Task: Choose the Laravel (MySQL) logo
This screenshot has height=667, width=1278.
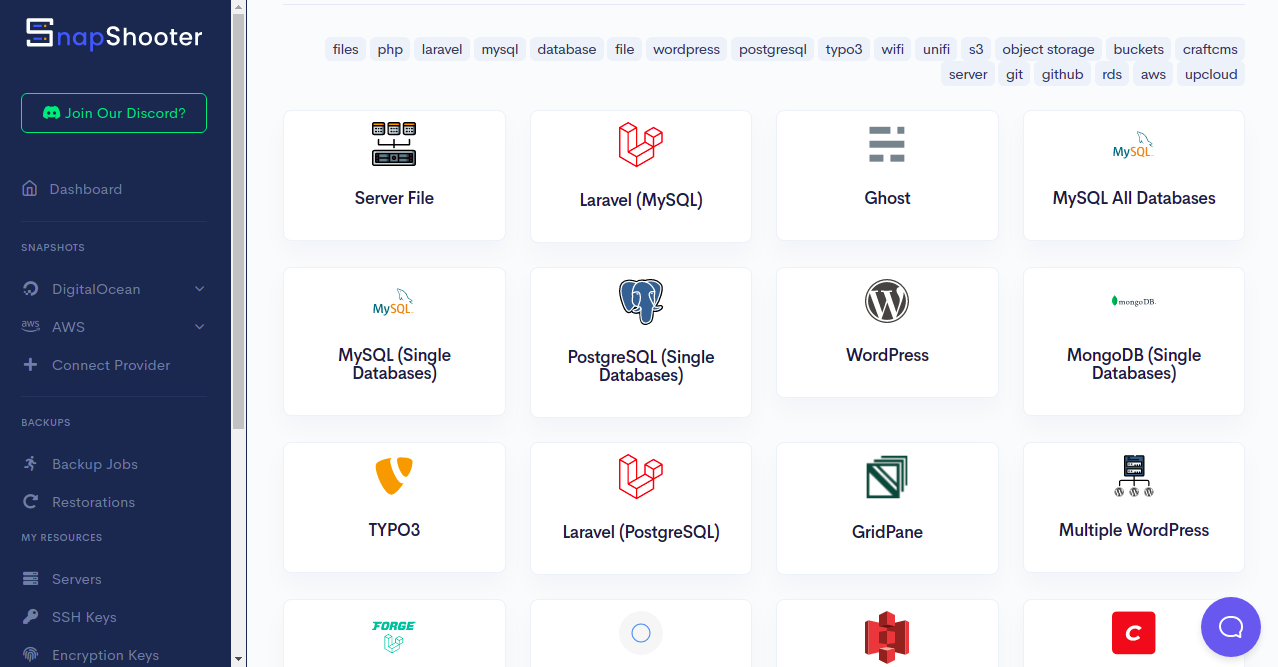Action: (x=641, y=144)
